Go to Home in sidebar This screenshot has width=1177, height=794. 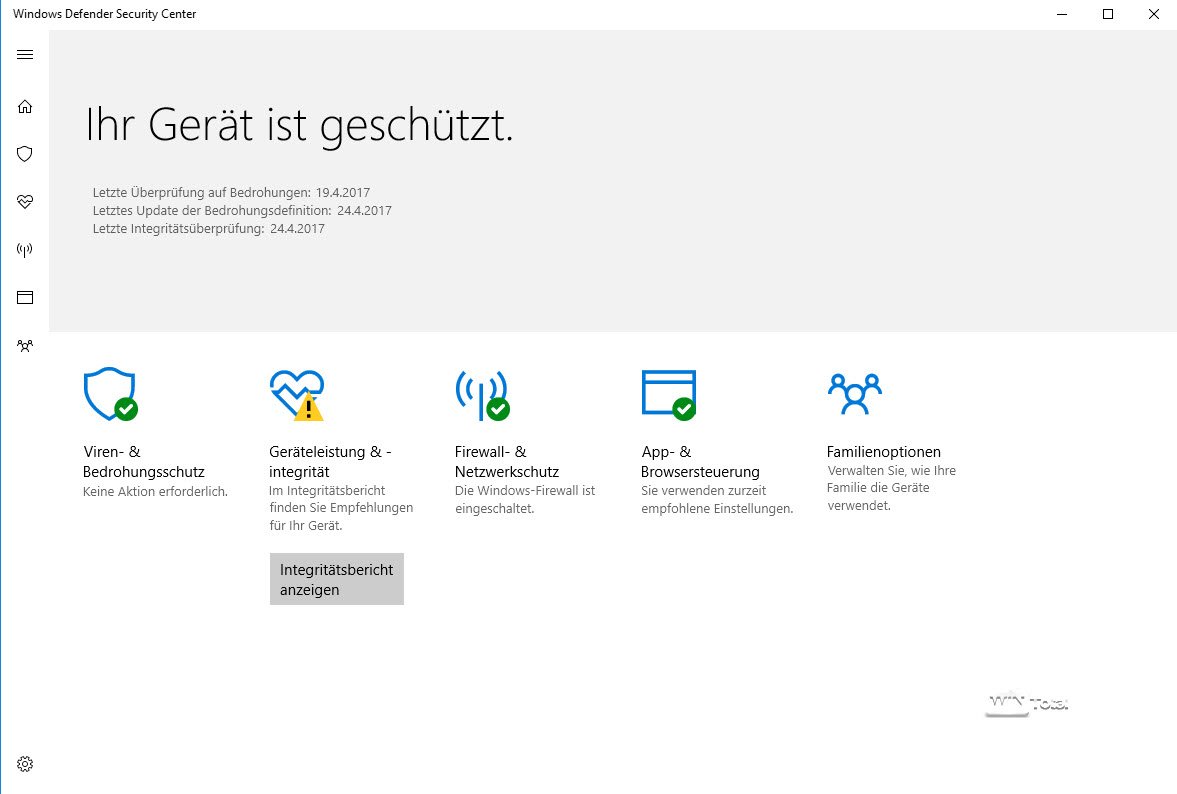(x=25, y=107)
